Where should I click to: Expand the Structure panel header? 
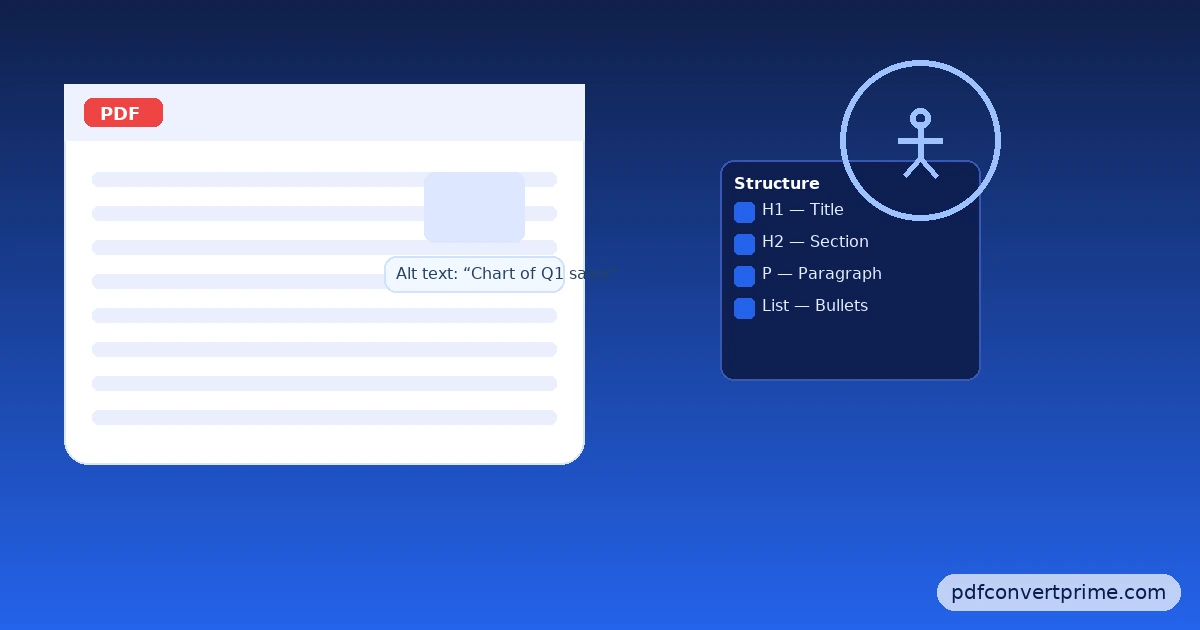pos(777,183)
